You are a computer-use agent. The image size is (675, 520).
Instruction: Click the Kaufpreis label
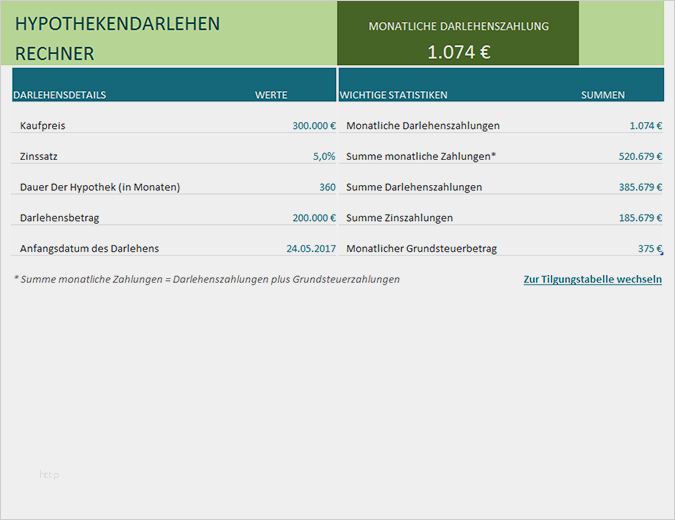tap(43, 126)
